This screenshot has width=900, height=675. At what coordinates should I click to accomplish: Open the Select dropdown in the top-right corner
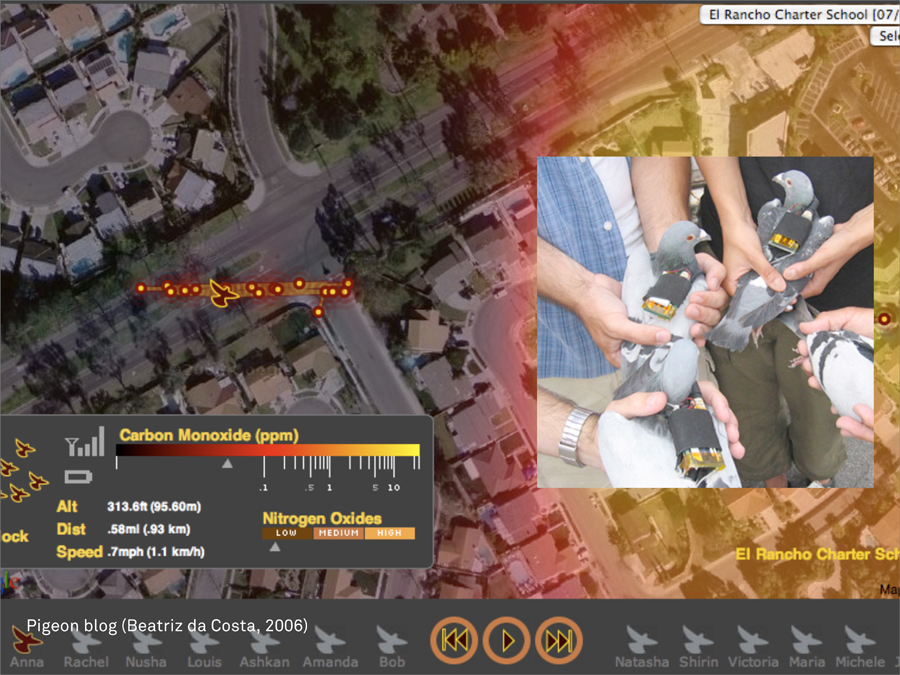886,36
